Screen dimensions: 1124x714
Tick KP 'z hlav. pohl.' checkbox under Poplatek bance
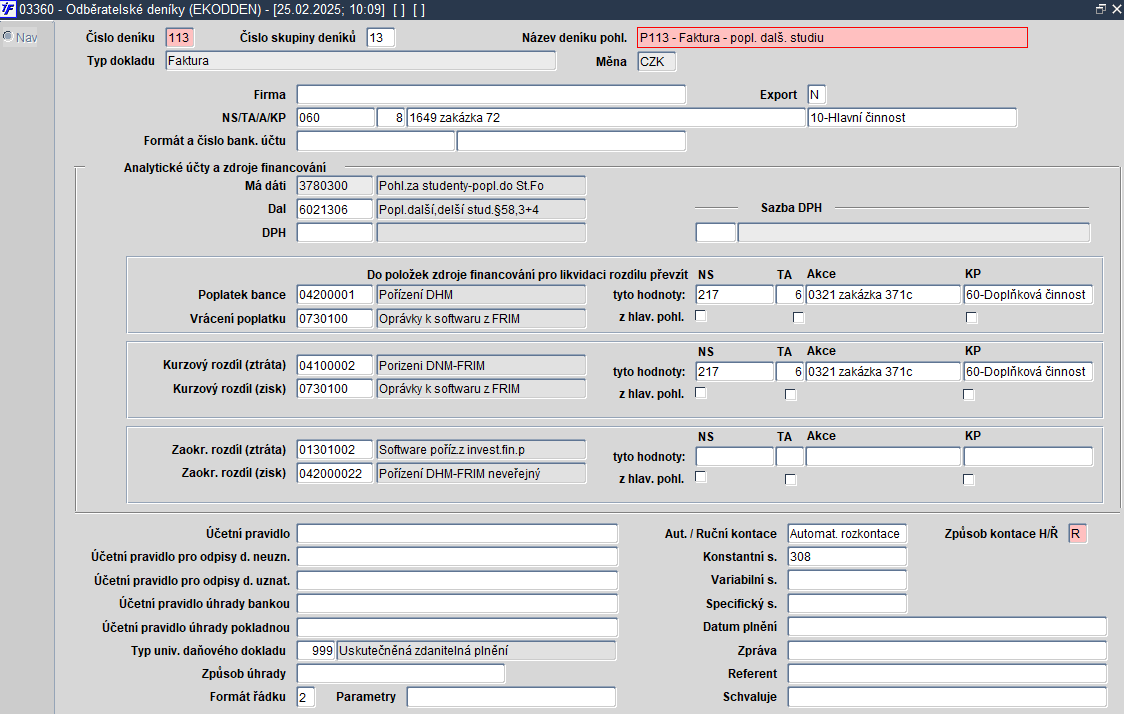click(x=971, y=318)
